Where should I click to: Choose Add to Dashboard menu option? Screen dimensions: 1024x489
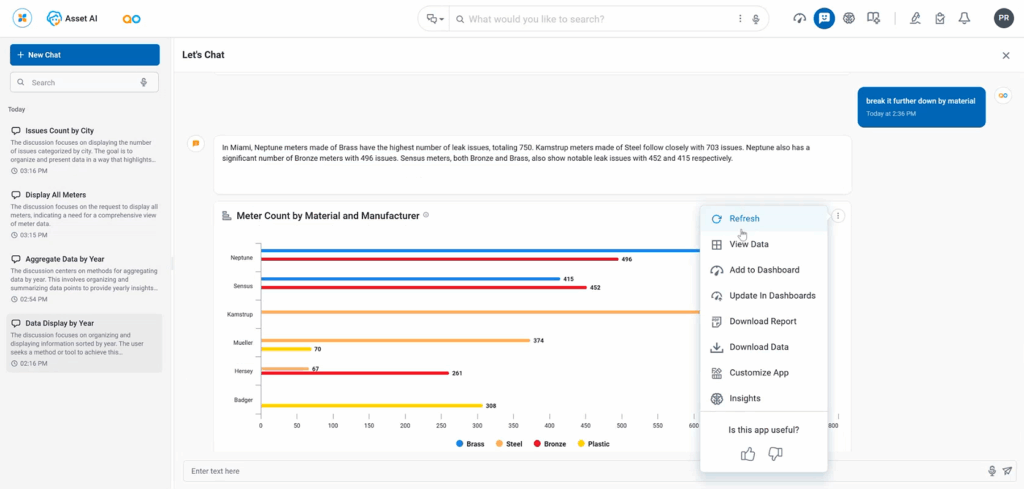(763, 270)
